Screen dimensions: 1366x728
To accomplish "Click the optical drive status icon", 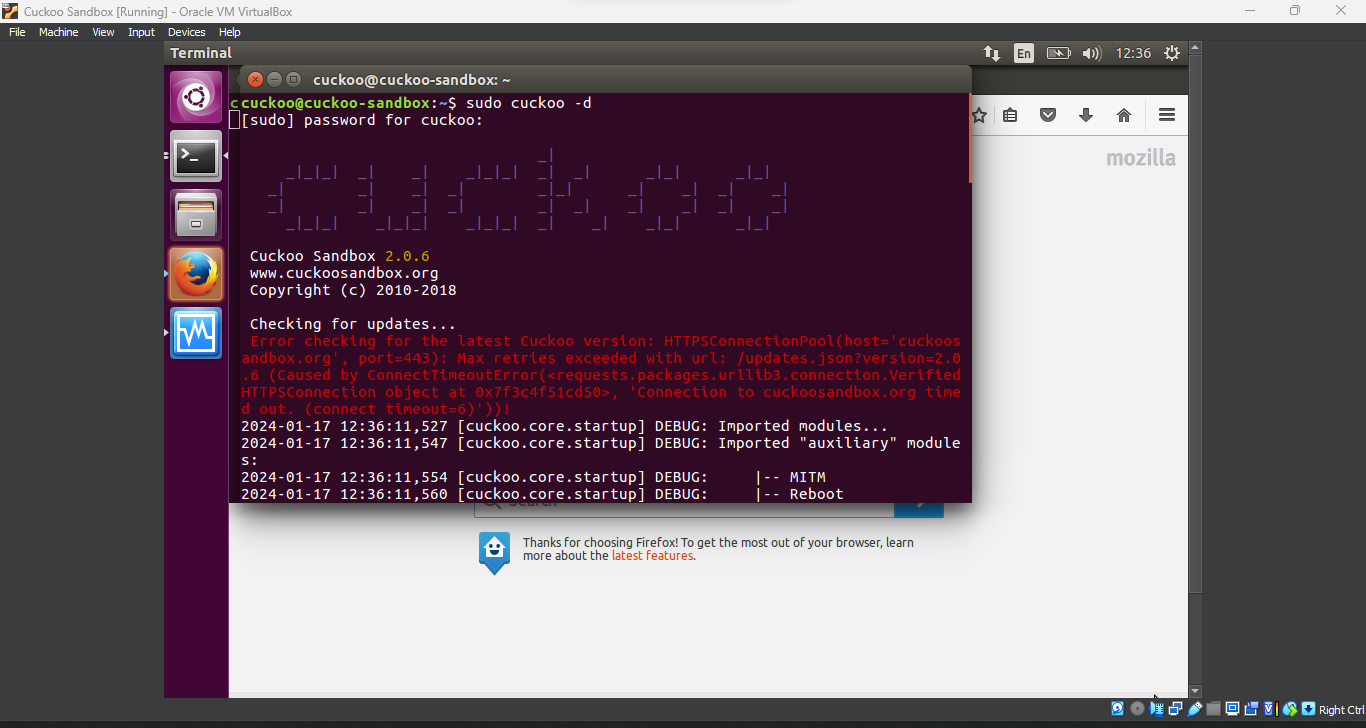I will pyautogui.click(x=1137, y=709).
